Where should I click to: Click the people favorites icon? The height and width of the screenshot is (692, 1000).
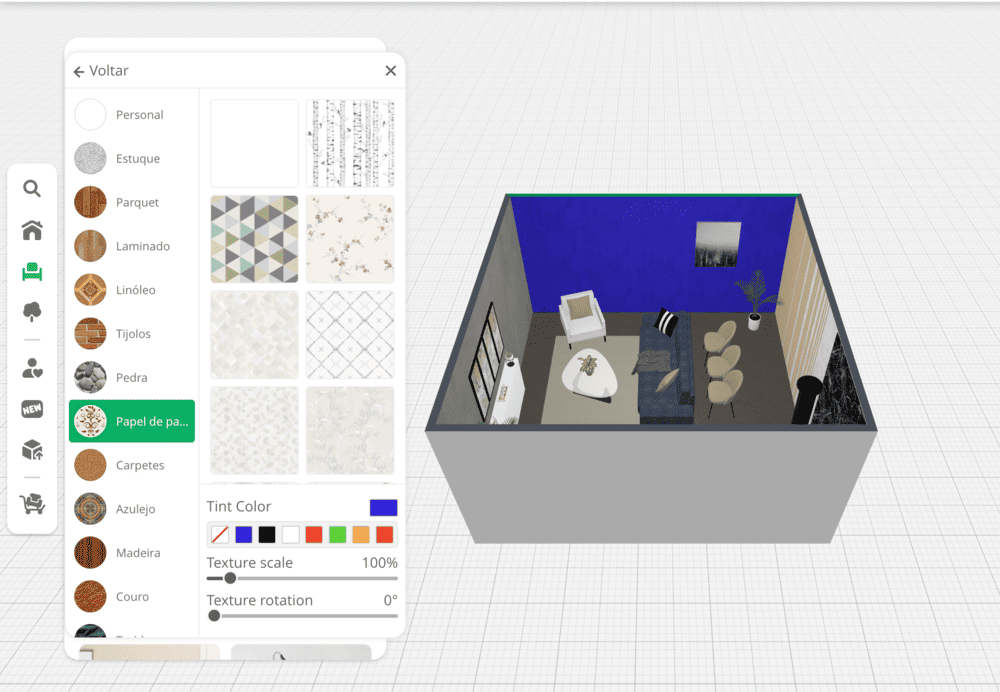click(32, 368)
